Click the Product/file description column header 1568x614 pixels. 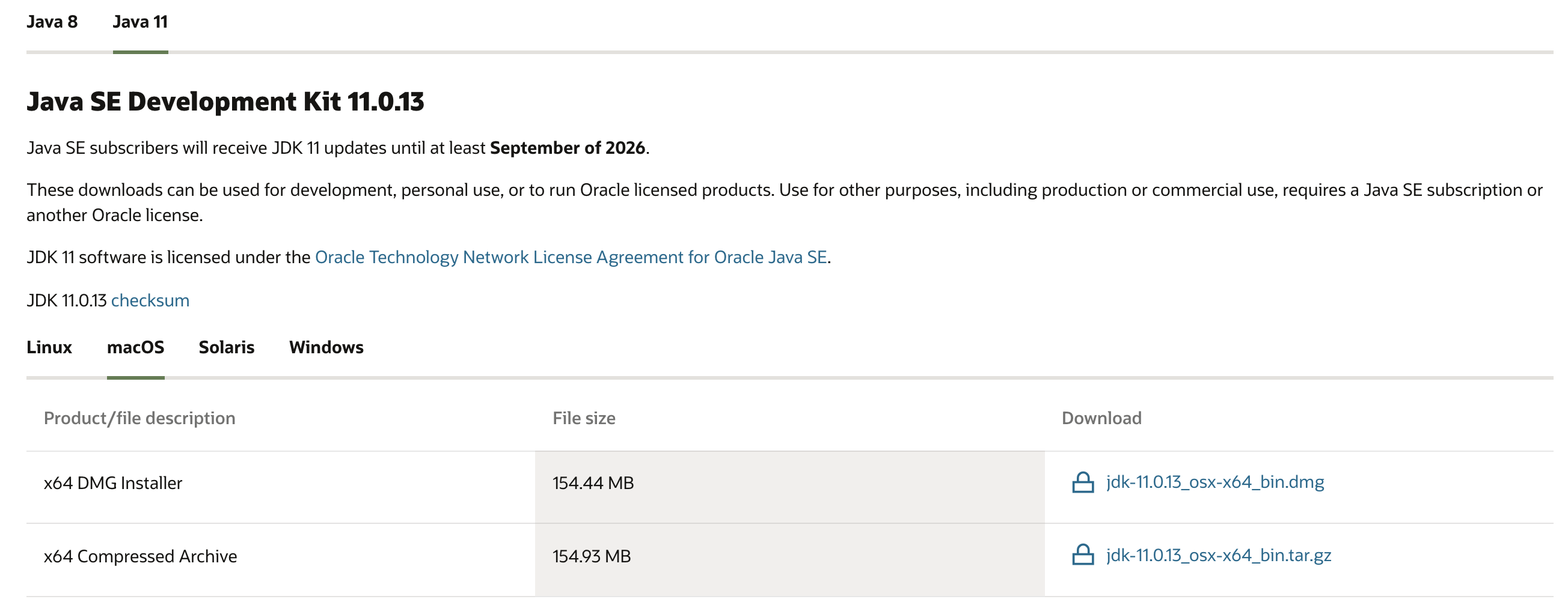[139, 418]
